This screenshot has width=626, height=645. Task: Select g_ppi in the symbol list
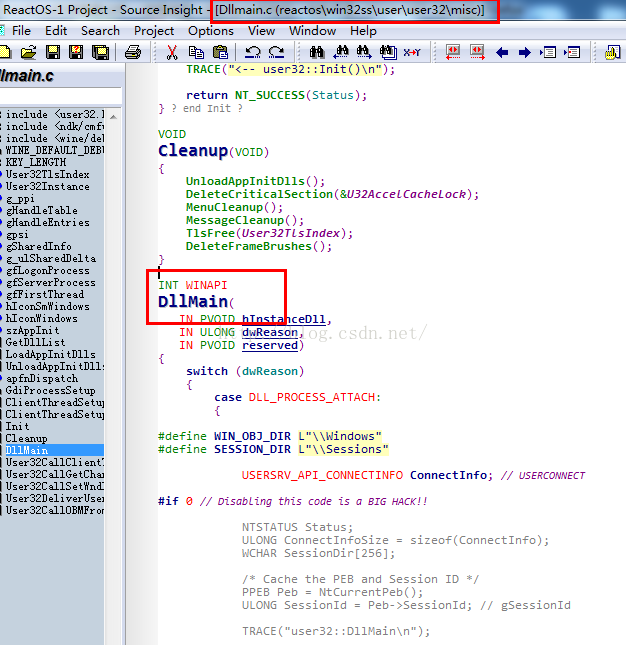pos(20,199)
